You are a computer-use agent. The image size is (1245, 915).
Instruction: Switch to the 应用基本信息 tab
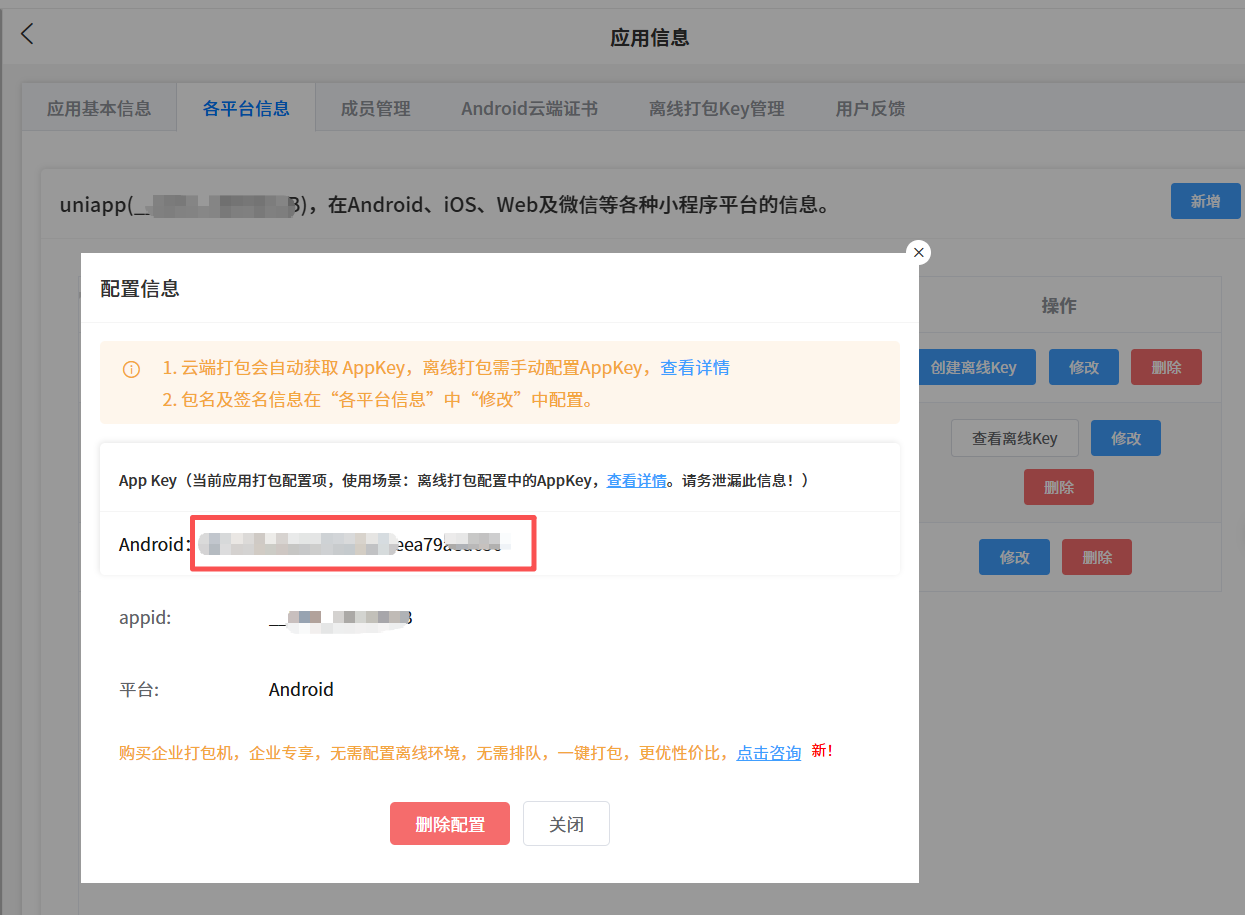point(99,108)
